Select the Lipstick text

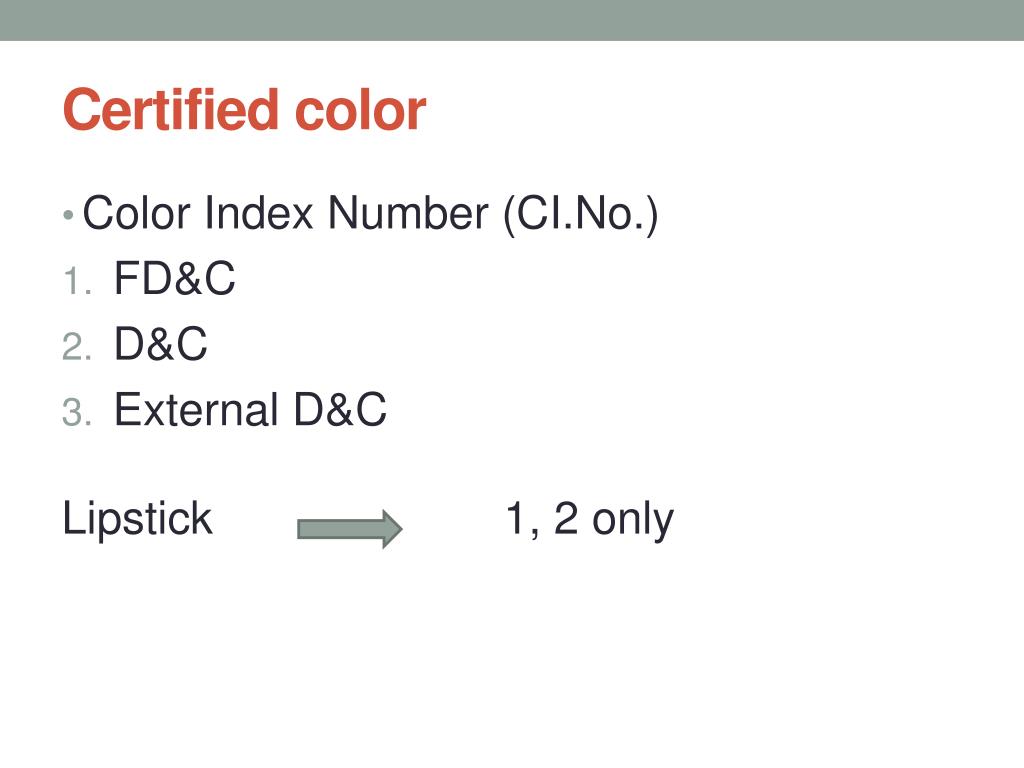point(137,519)
